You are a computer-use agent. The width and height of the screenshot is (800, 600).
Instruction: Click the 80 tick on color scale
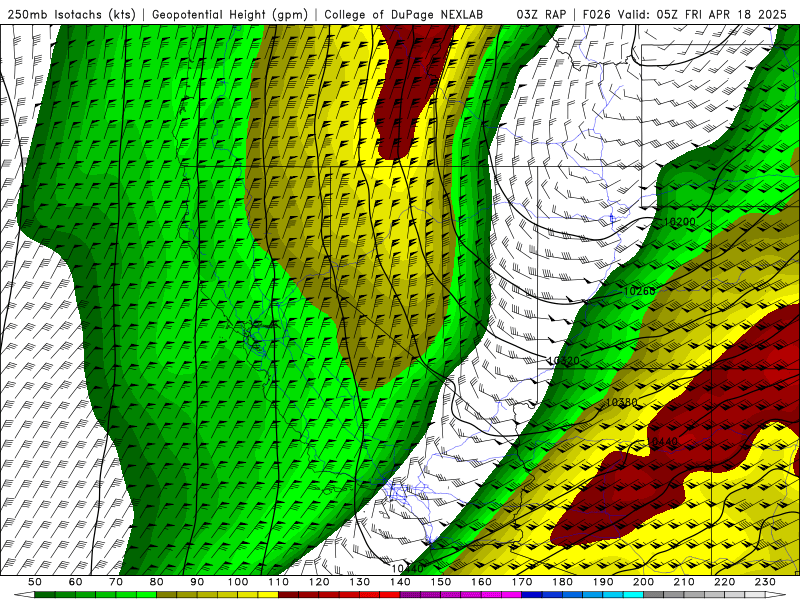tap(156, 582)
